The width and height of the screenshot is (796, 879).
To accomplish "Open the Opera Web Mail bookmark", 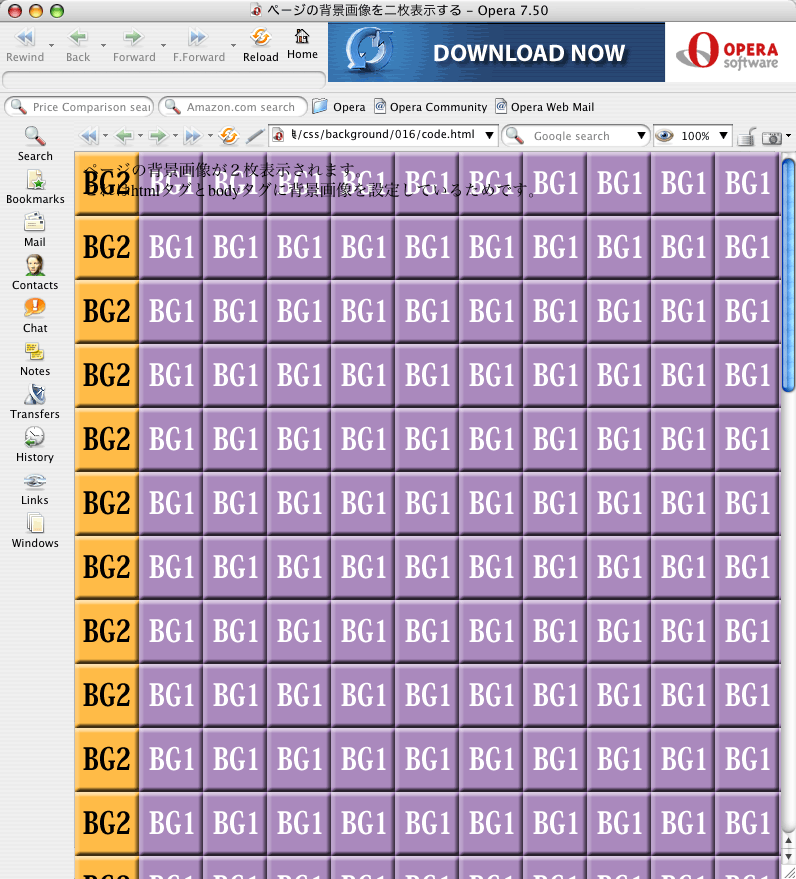I will pos(544,107).
